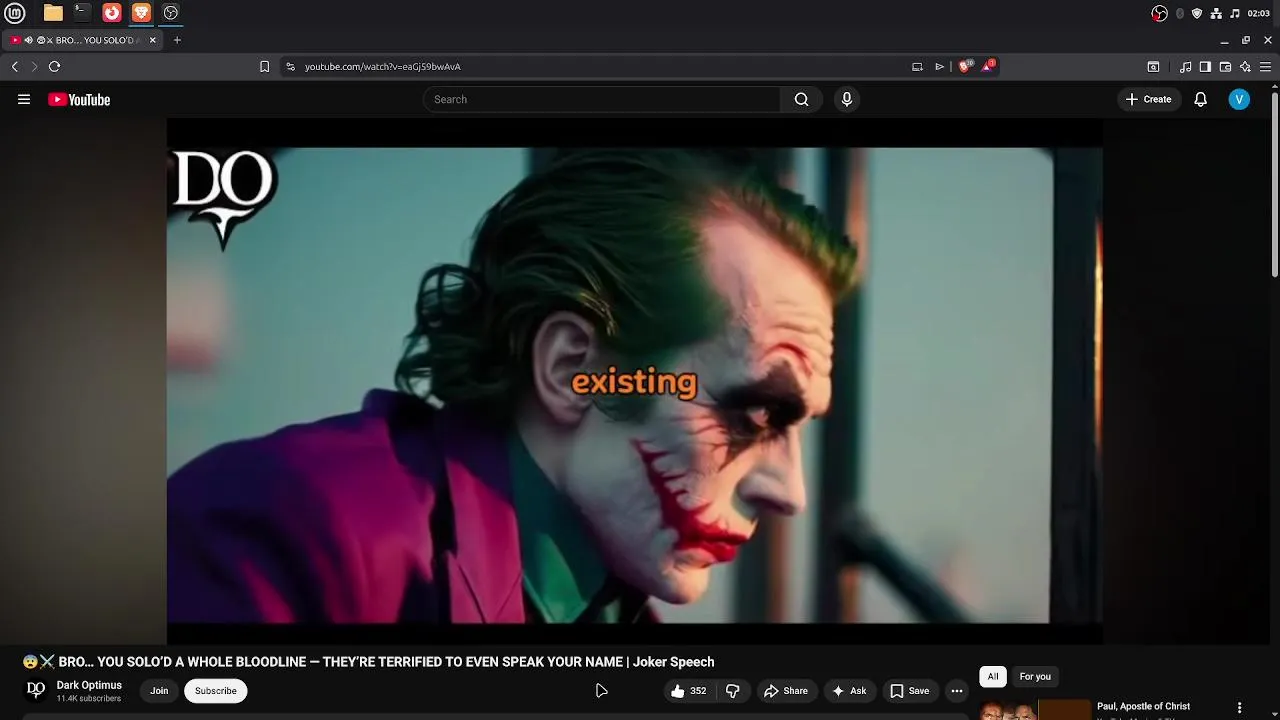Viewport: 1280px width, 720px height.
Task: Click the Share button
Action: coord(786,690)
